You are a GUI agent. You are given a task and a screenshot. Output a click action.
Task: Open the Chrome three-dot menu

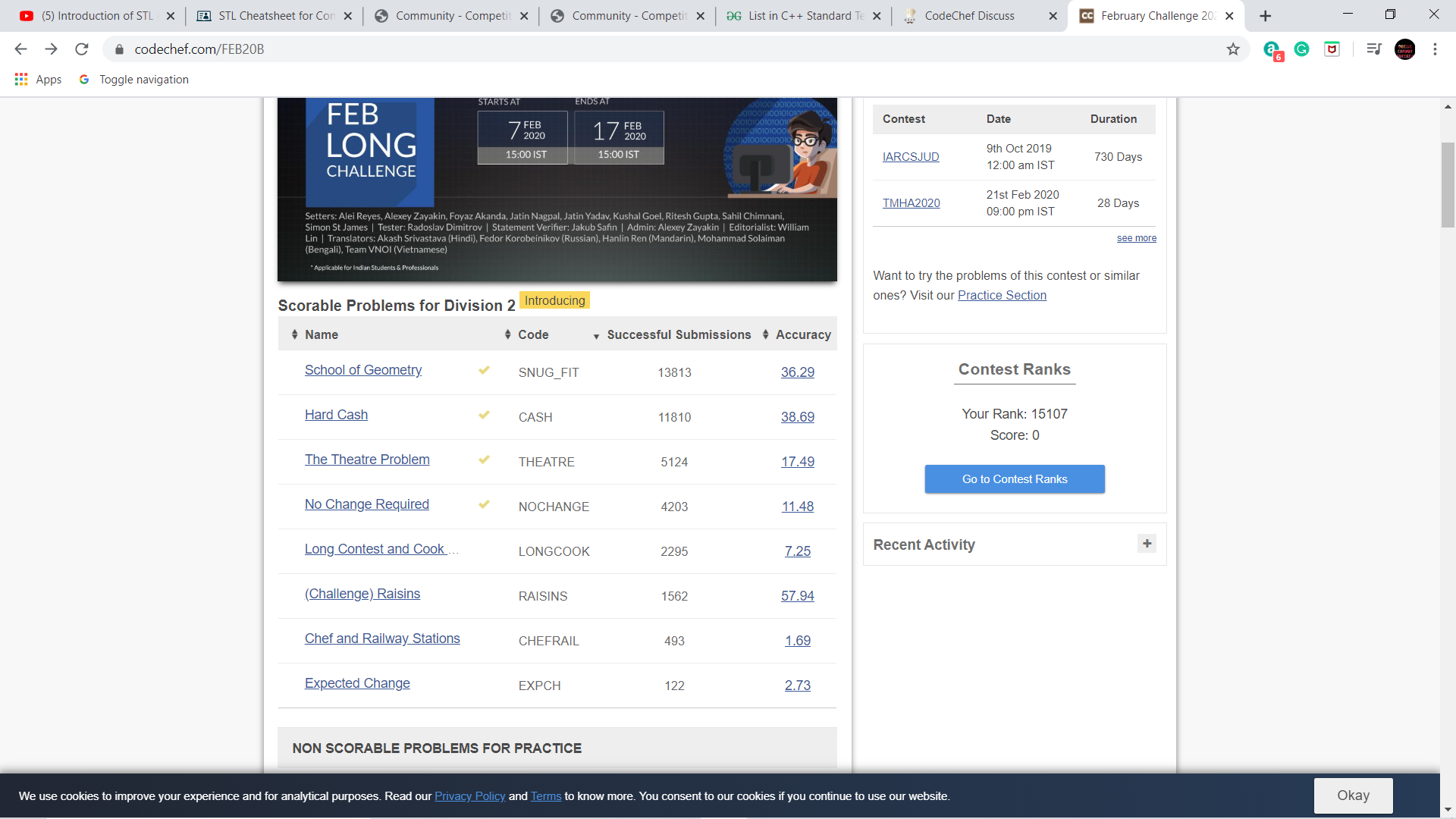1435,49
